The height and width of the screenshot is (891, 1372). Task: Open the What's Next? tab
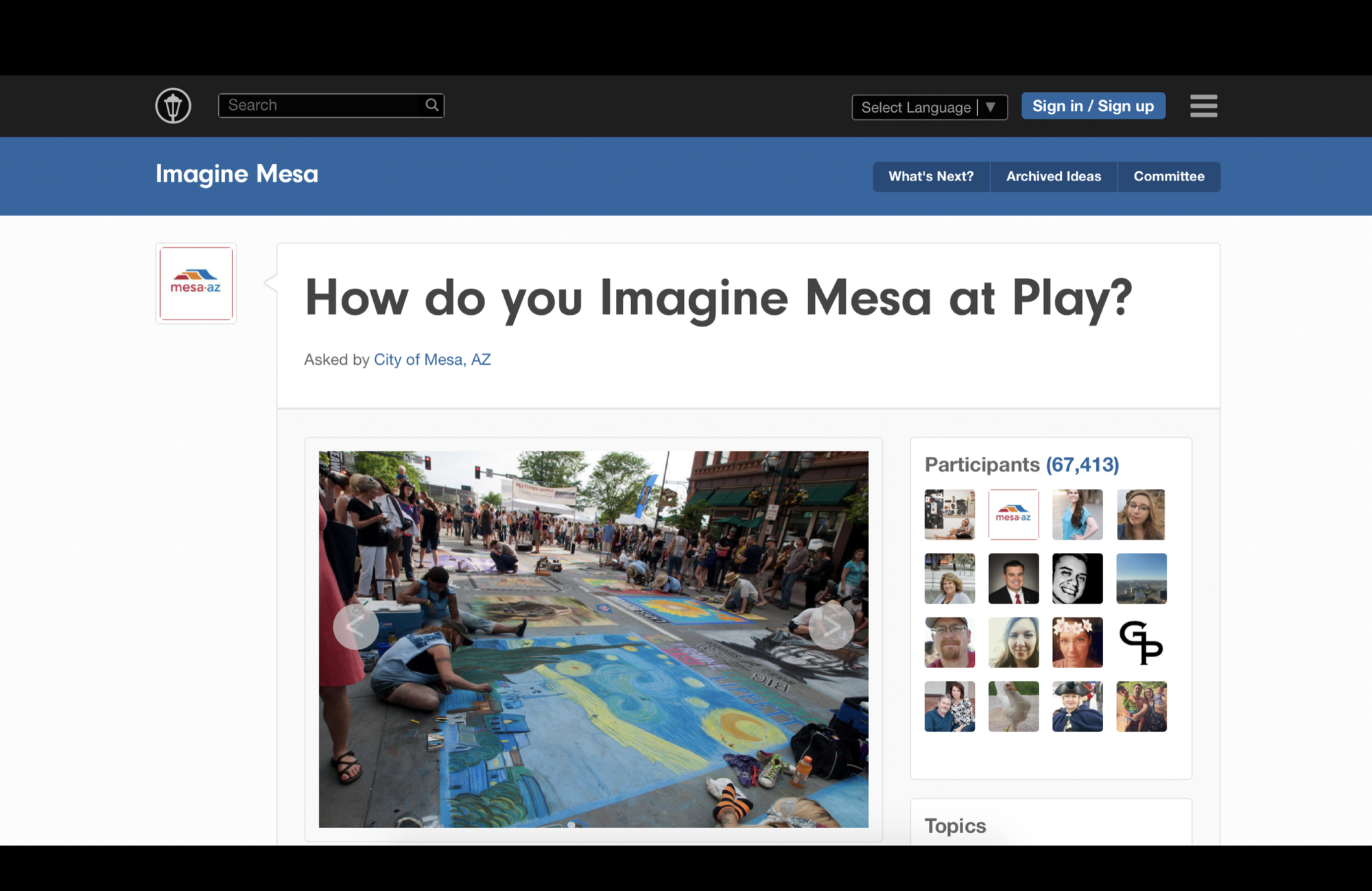tap(931, 176)
